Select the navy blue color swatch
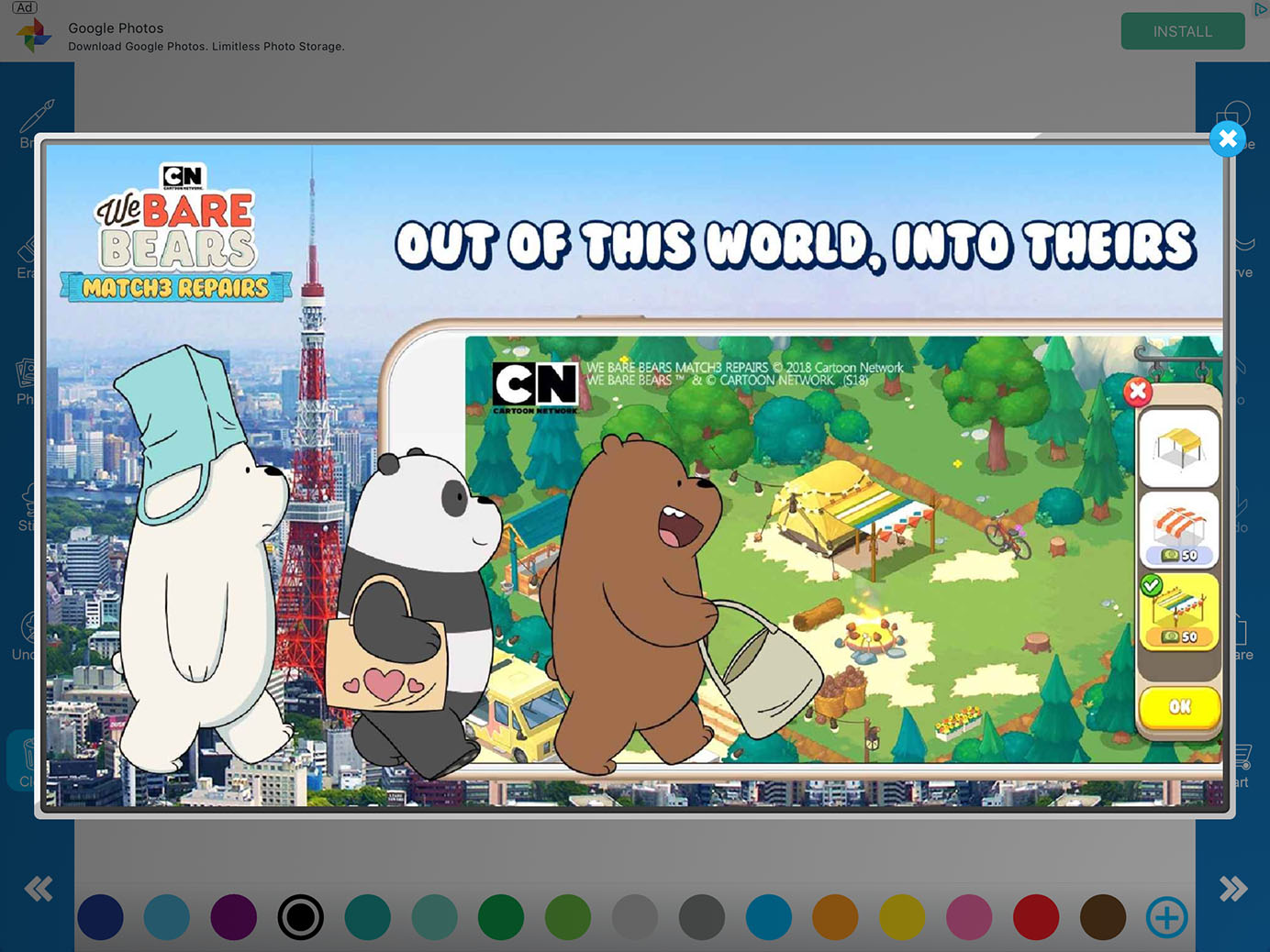1270x952 pixels. 101,916
